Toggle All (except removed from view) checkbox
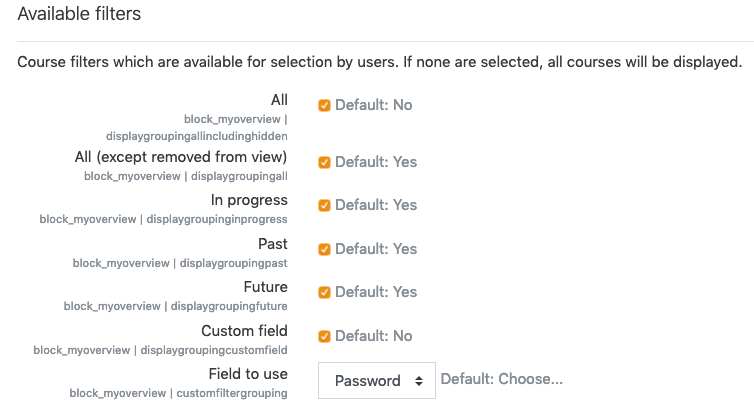The image size is (754, 408). 324,162
